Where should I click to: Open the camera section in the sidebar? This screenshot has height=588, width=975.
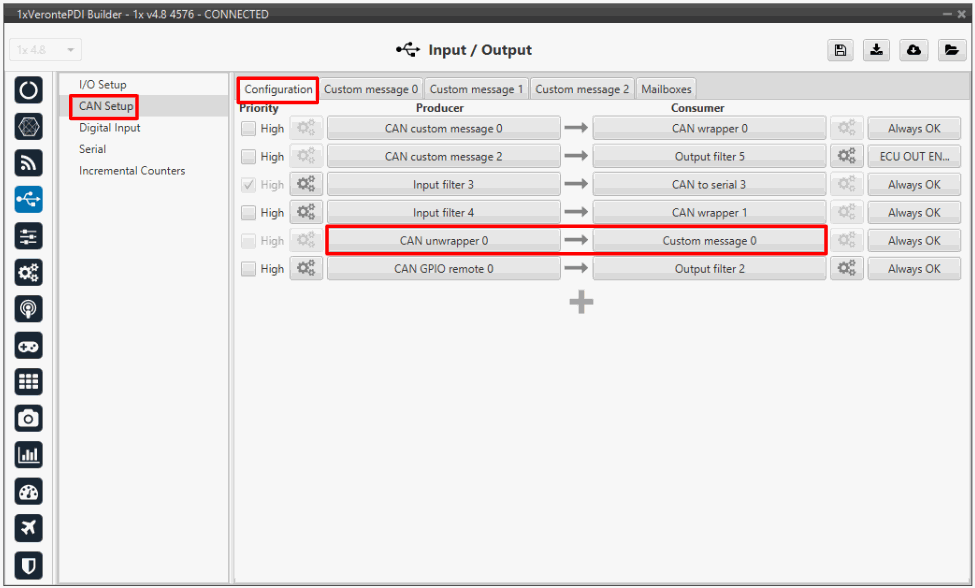pyautogui.click(x=29, y=418)
